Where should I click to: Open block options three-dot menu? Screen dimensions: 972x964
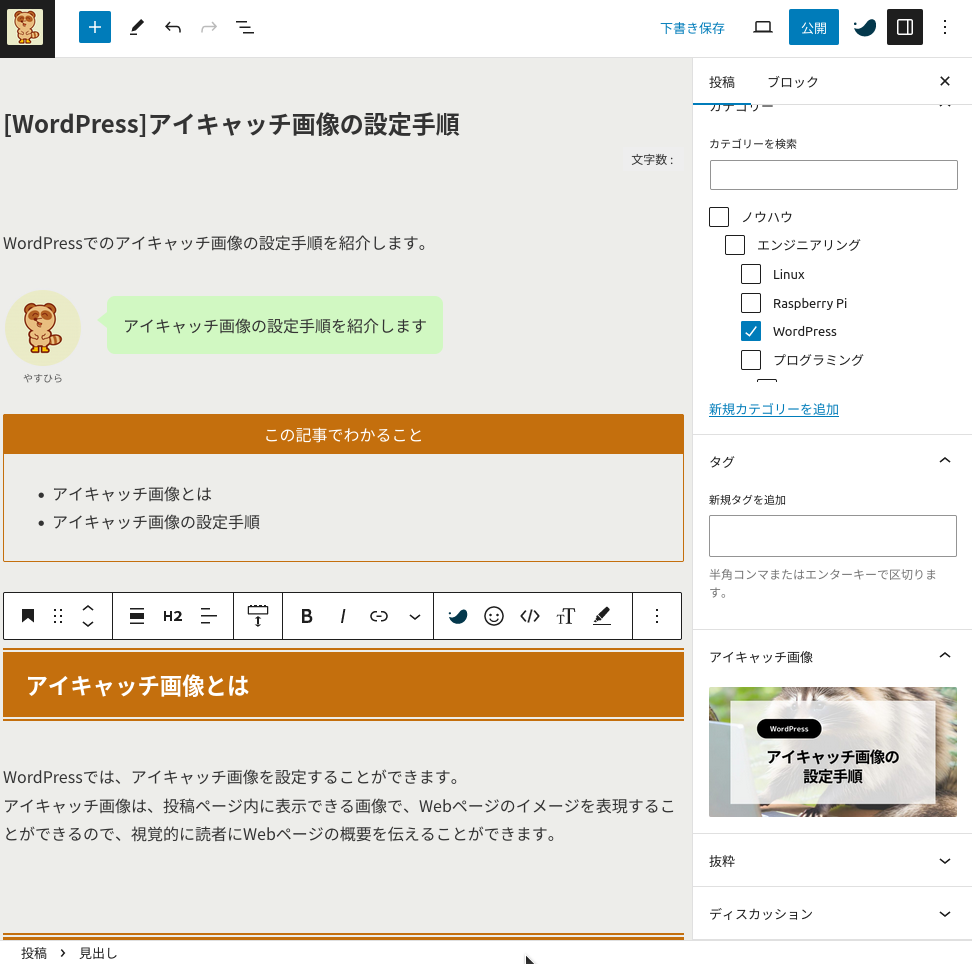pos(656,616)
